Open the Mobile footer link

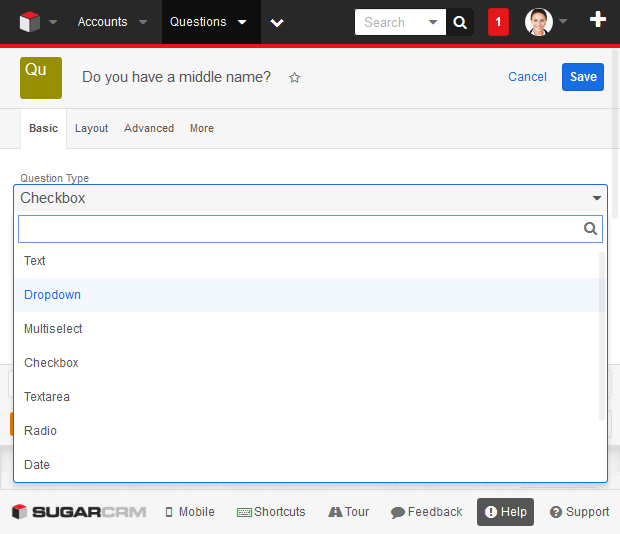pyautogui.click(x=190, y=512)
